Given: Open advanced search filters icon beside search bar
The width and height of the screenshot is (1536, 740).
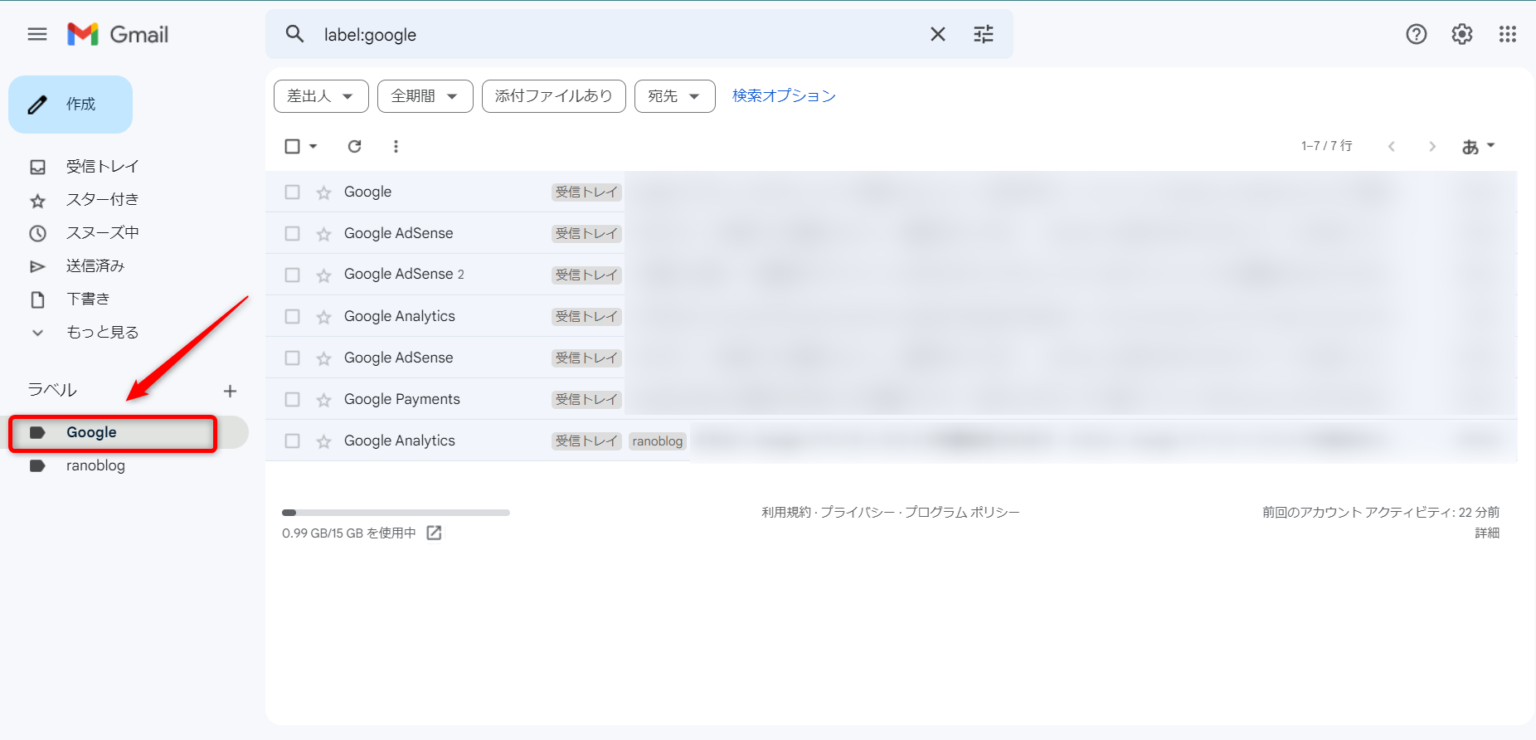Looking at the screenshot, I should click(983, 33).
